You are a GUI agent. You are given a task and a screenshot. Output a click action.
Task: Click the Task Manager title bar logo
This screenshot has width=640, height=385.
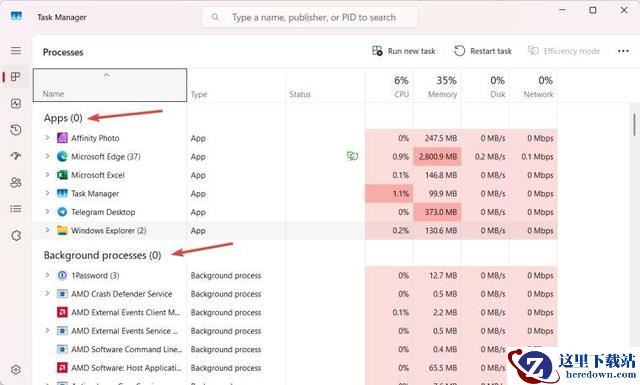(16, 16)
